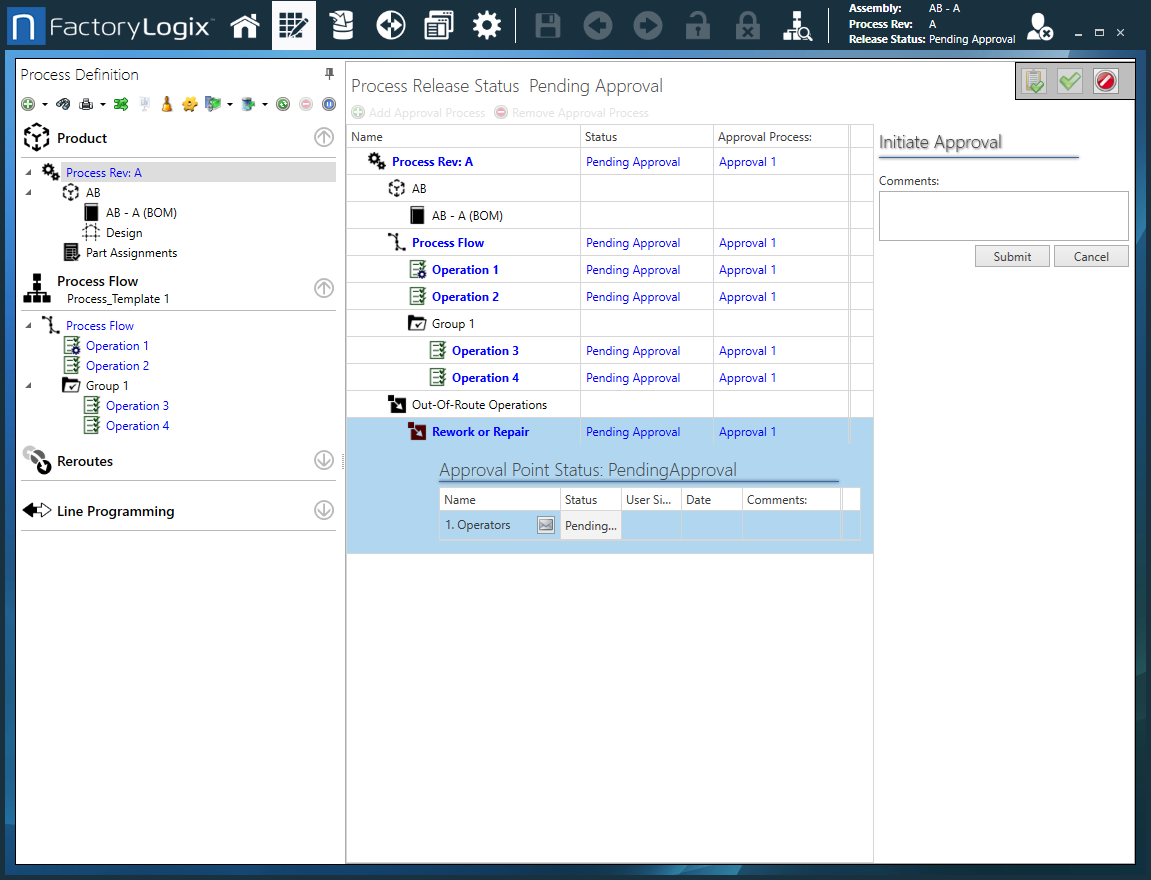Select Operation 3 in left tree

tap(137, 406)
